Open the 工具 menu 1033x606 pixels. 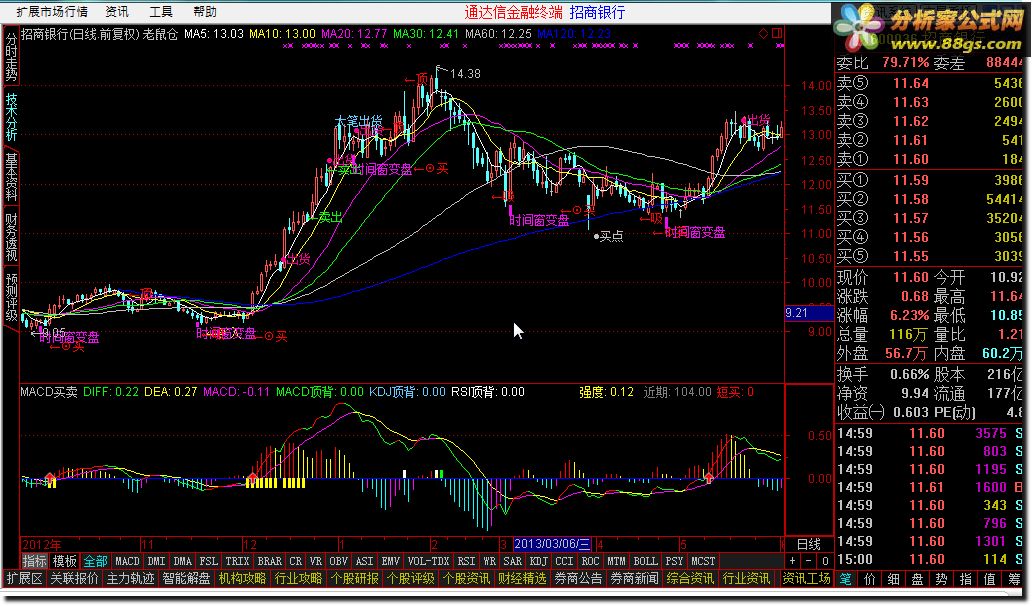pyautogui.click(x=161, y=12)
